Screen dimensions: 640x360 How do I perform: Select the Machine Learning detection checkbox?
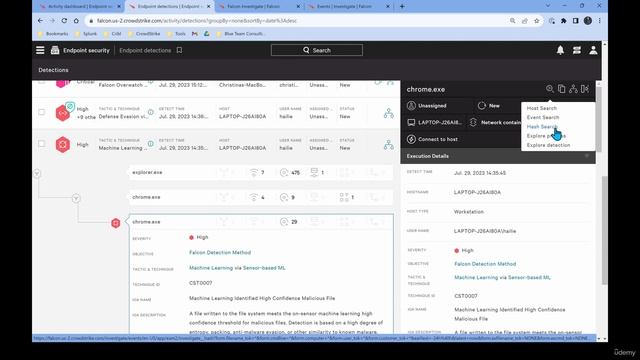[x=41, y=143]
